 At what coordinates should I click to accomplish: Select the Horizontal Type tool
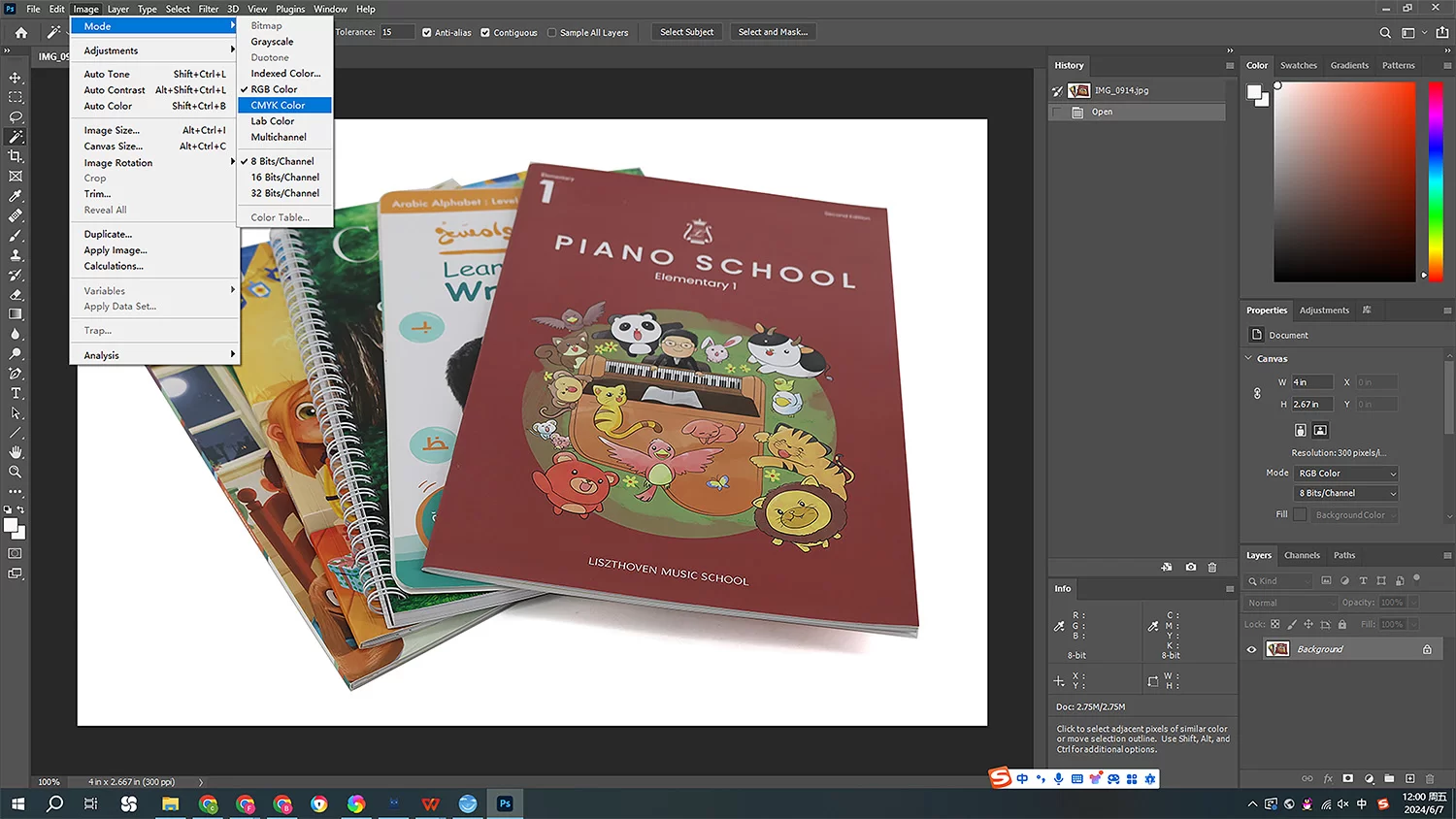point(16,393)
